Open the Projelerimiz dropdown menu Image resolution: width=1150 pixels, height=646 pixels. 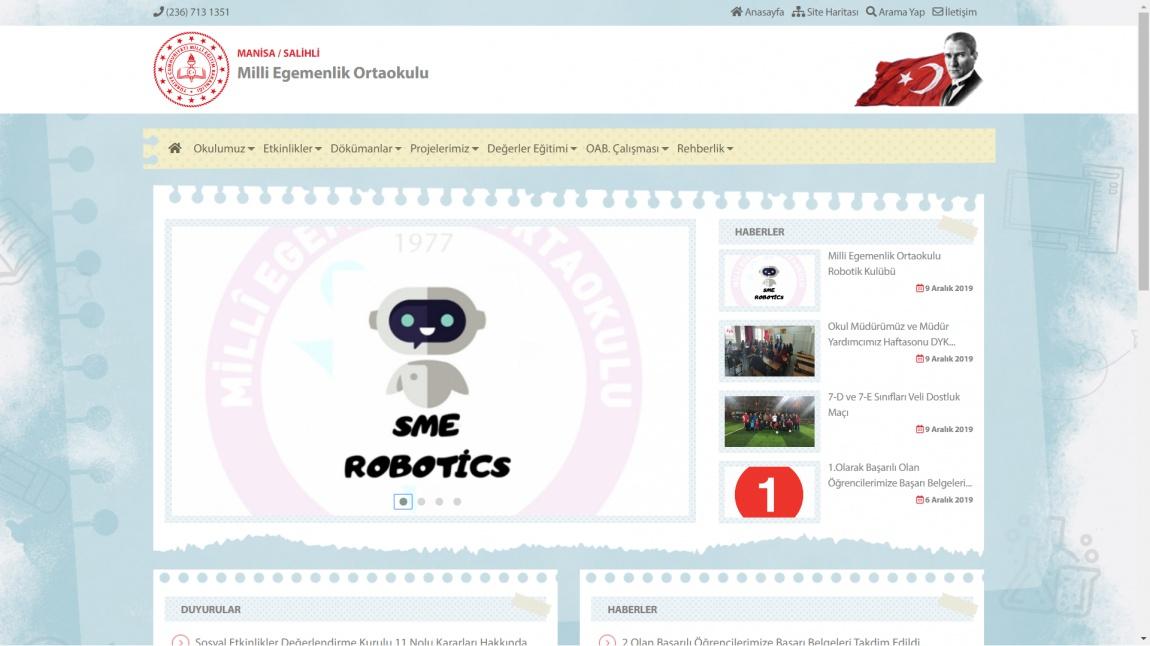444,148
